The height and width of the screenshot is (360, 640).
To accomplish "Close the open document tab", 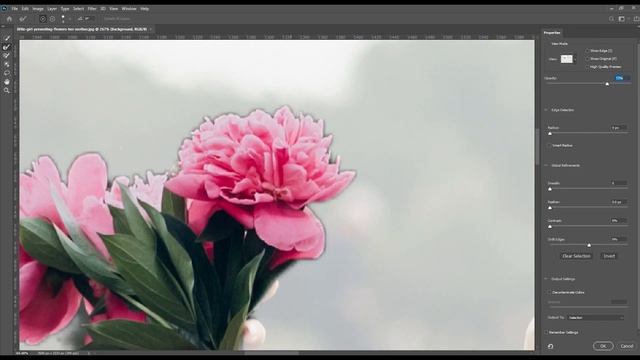I will coord(151,29).
